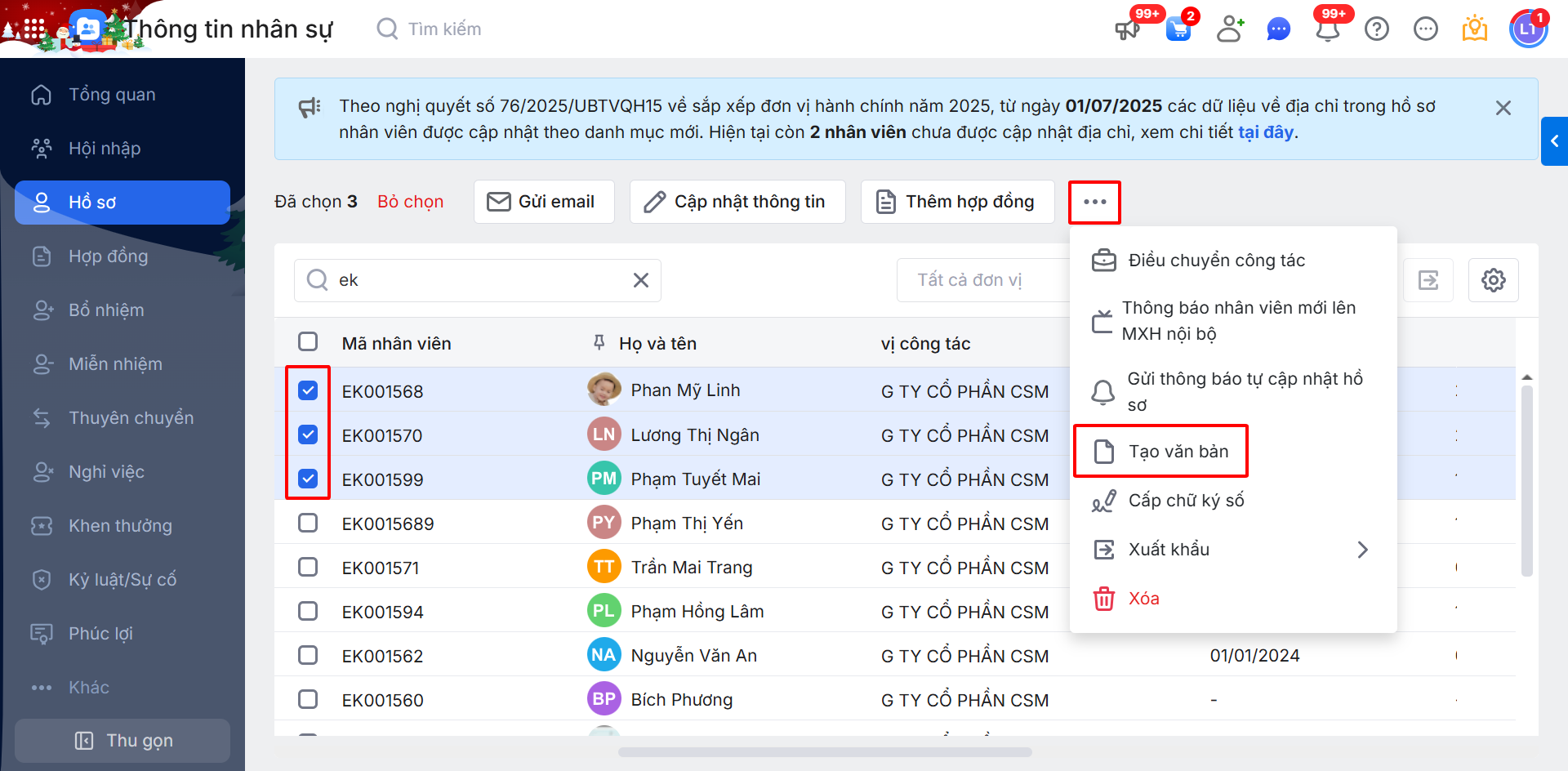Screen dimensions: 1568x771
Task: Select Gửi thông báo tự cập nhật hồ sơ
Action: pos(1233,392)
